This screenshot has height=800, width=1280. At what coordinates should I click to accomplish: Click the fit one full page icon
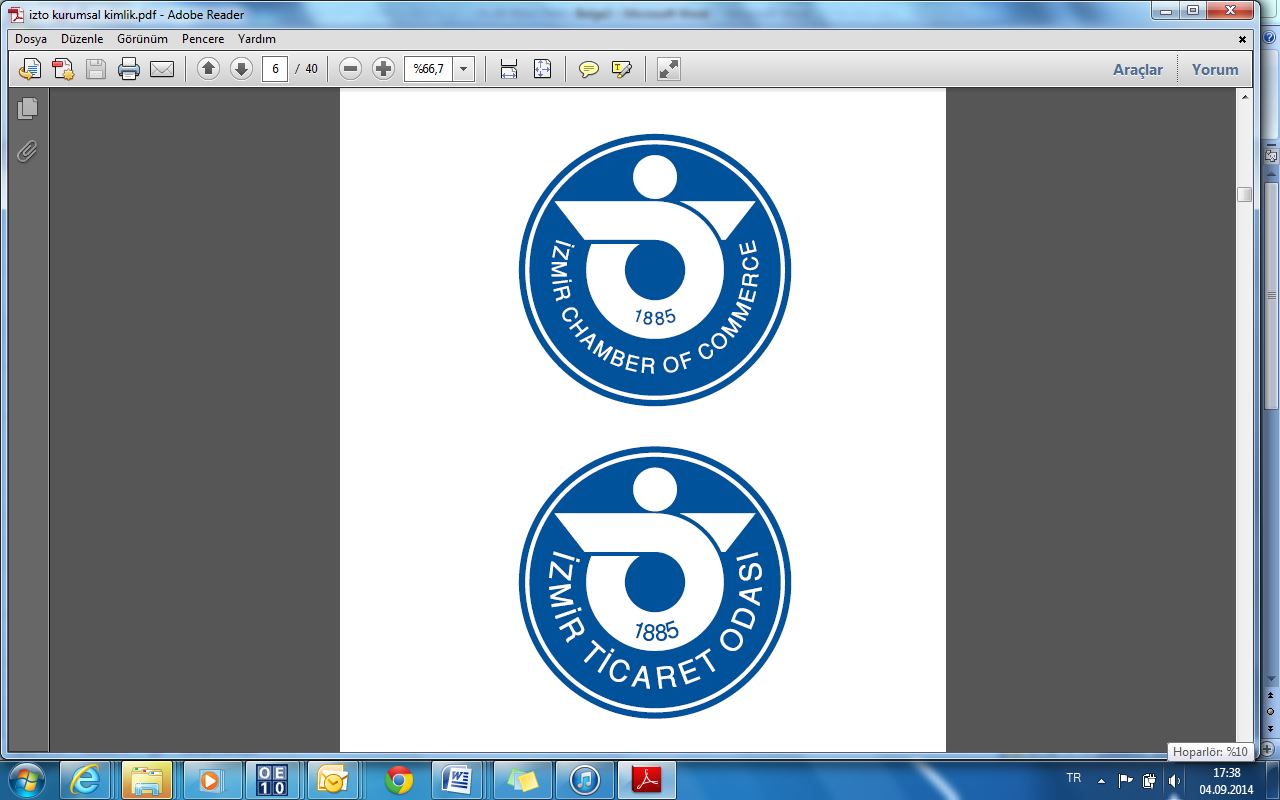tap(542, 69)
